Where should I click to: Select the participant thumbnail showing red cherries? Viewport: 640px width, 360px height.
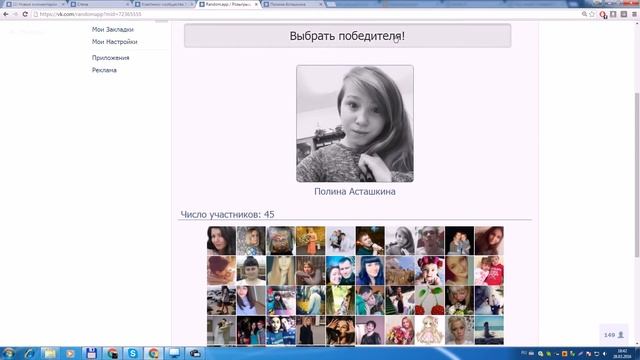click(429, 300)
